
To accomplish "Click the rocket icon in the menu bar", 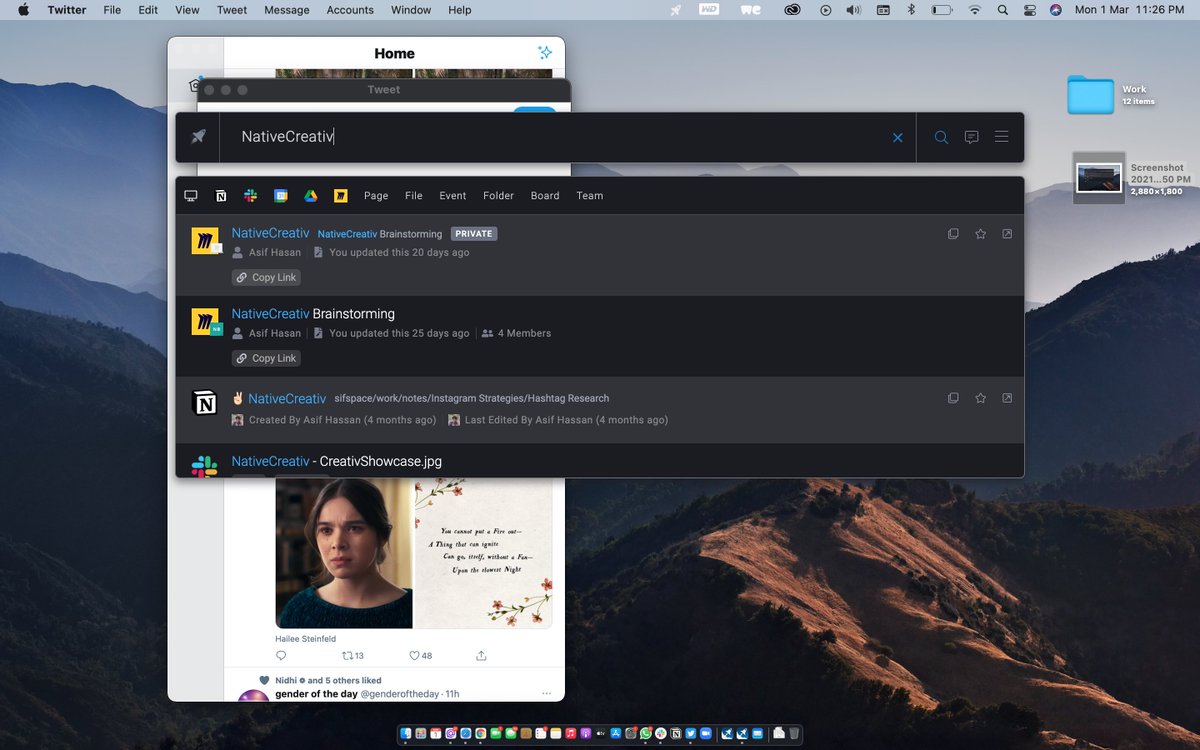I will tap(676, 10).
